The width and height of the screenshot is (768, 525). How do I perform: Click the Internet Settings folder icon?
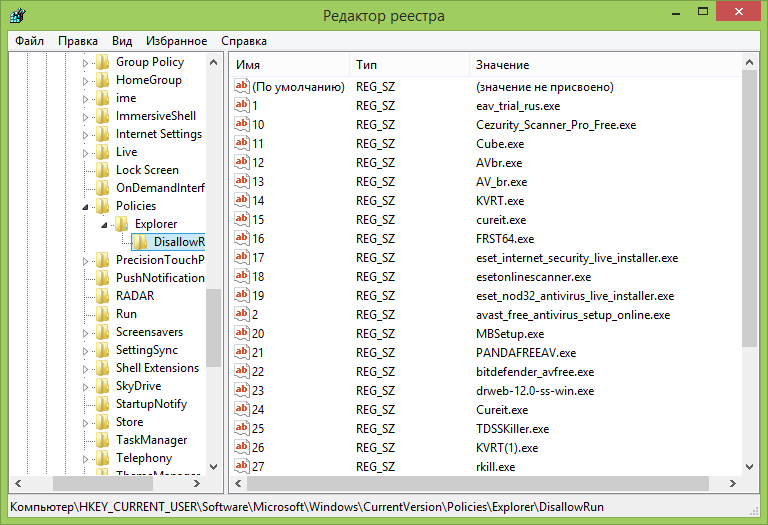[103, 134]
